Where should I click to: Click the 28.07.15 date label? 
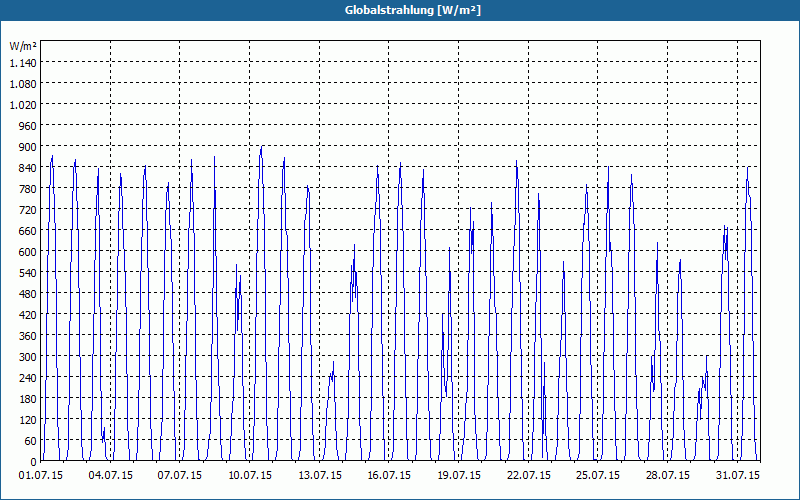[x=668, y=476]
